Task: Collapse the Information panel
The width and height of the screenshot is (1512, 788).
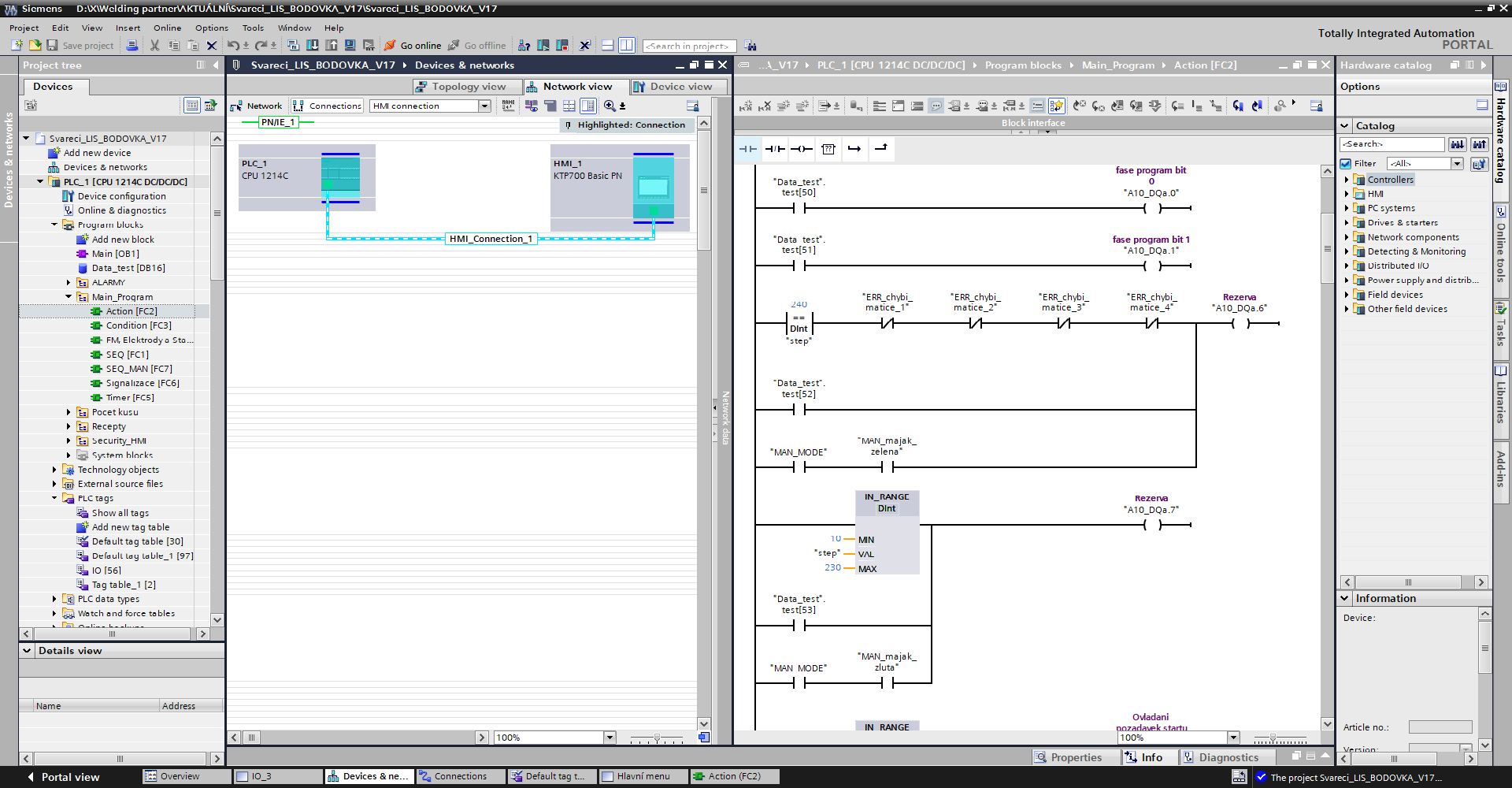Action: pos(1345,599)
